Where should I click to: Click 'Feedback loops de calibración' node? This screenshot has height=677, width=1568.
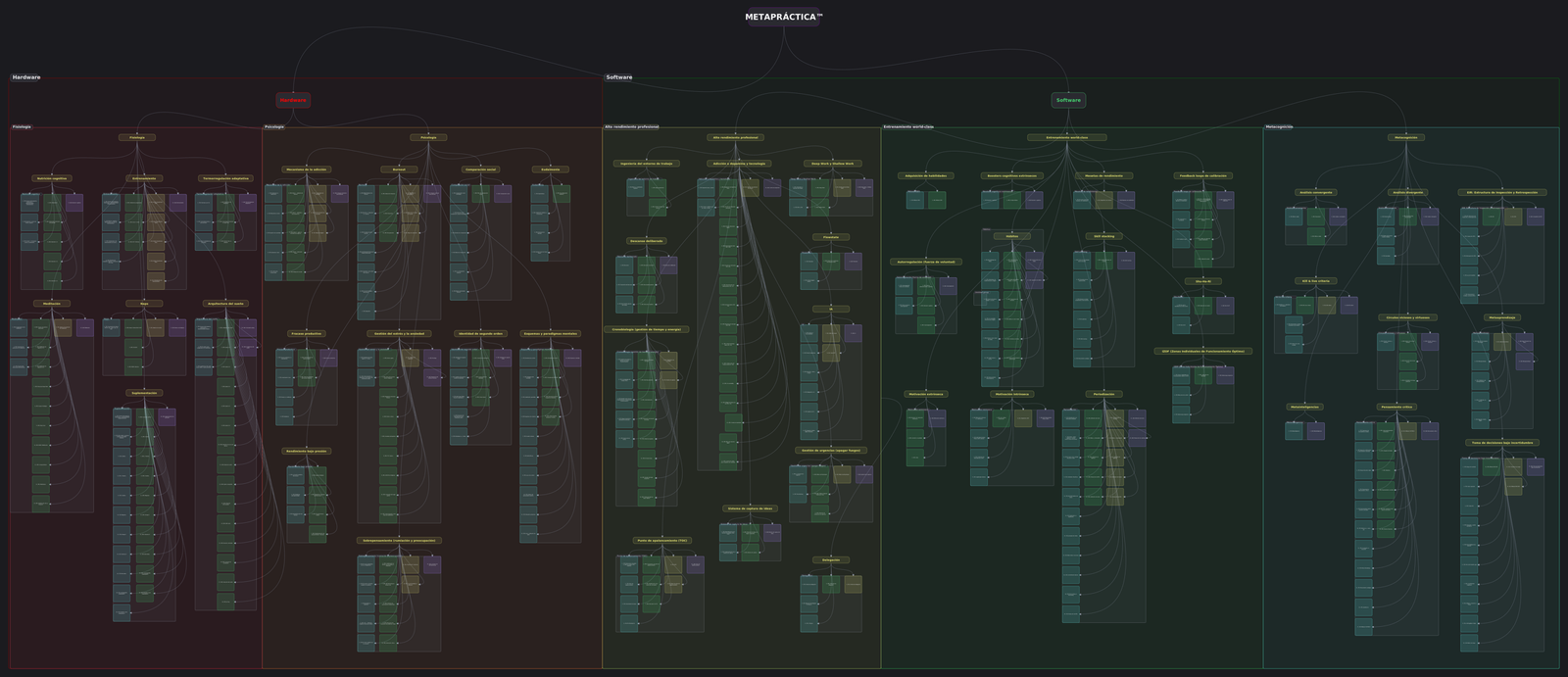1203,175
